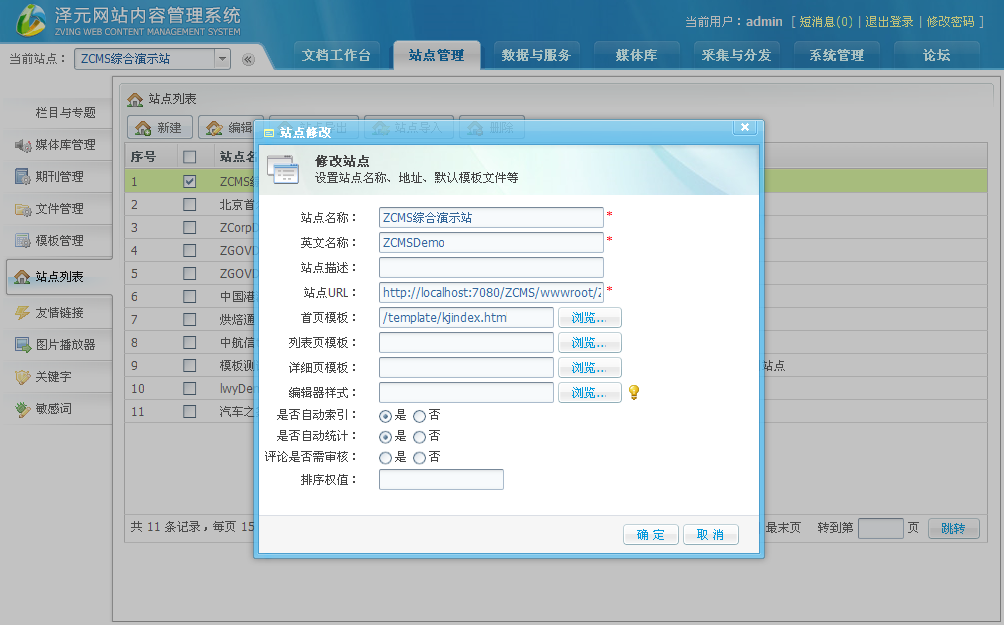Image resolution: width=1004 pixels, height=625 pixels.
Task: Switch to the 媒体库 tab
Action: (636, 55)
